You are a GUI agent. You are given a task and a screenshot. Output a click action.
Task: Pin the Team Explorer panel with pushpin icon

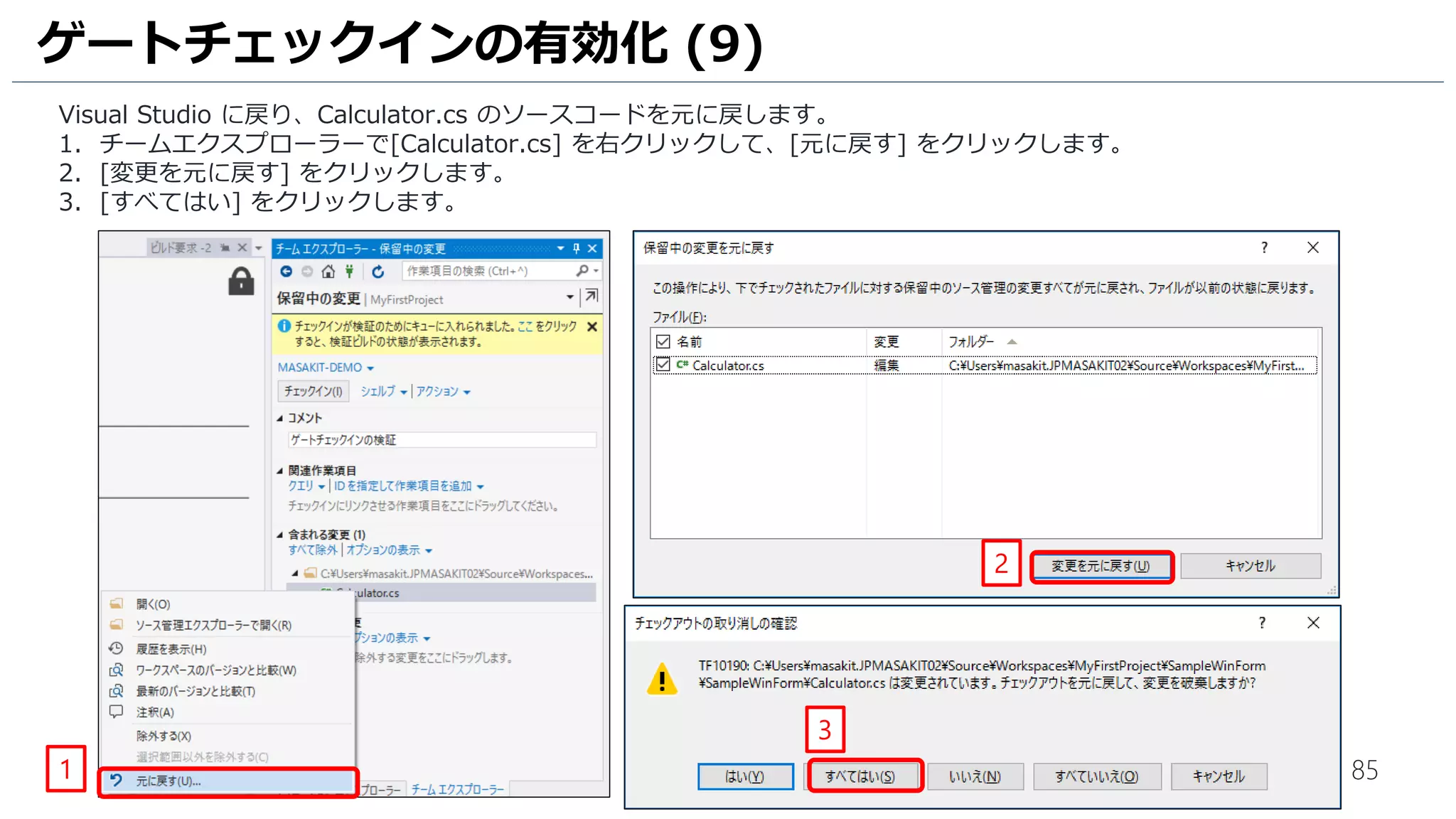pyautogui.click(x=577, y=248)
